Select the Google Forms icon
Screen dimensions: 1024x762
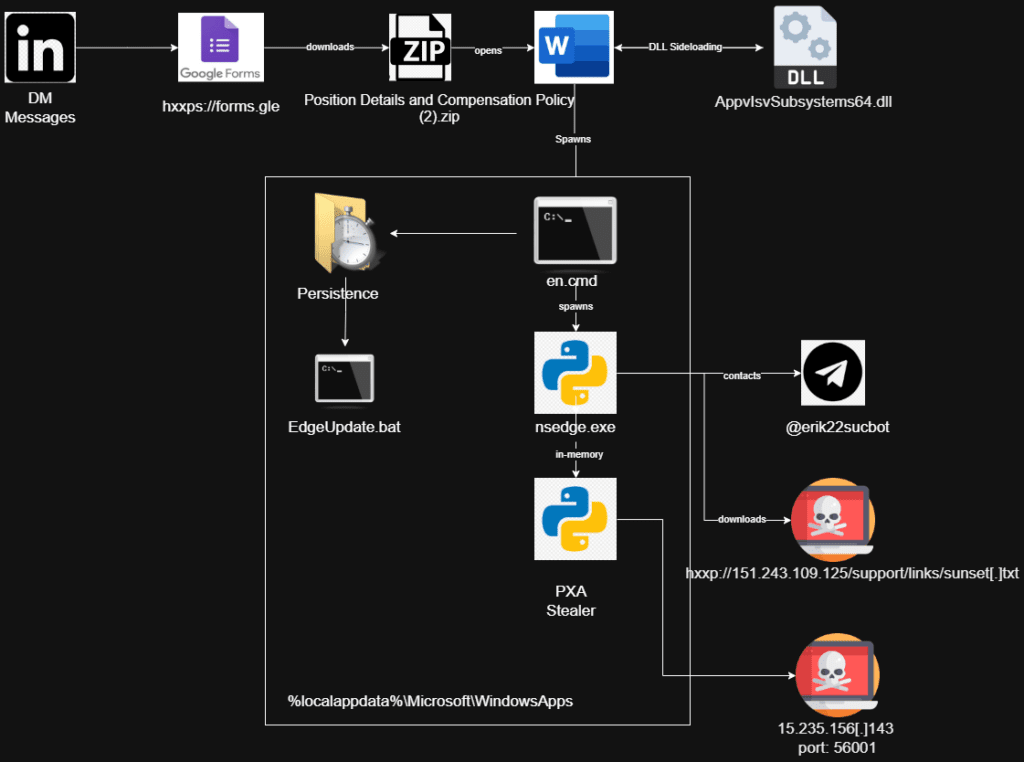pyautogui.click(x=220, y=46)
